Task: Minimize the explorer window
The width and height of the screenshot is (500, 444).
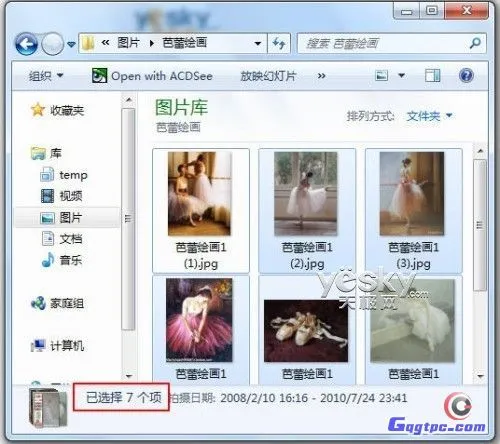Action: 406,11
